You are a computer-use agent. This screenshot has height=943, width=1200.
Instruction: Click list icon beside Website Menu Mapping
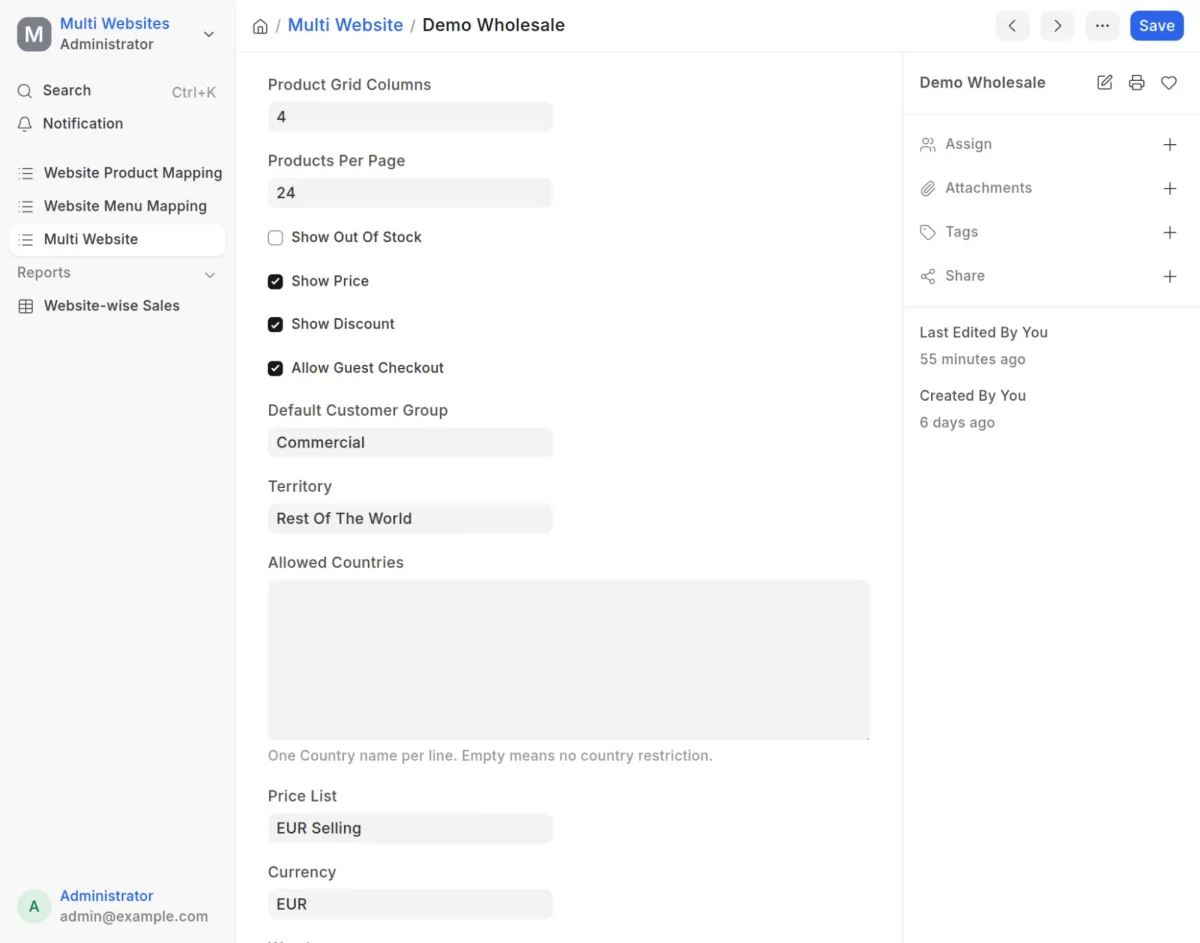coord(26,206)
